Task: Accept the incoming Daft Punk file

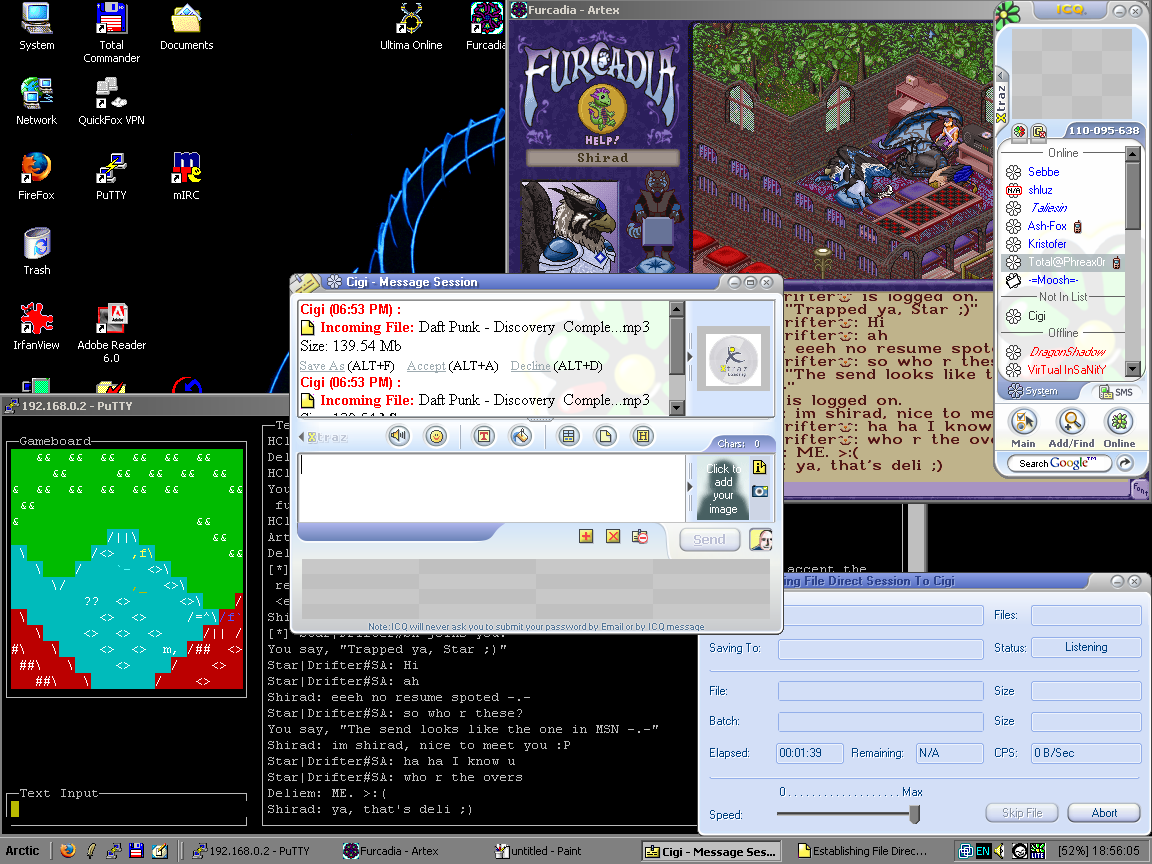Action: (426, 366)
